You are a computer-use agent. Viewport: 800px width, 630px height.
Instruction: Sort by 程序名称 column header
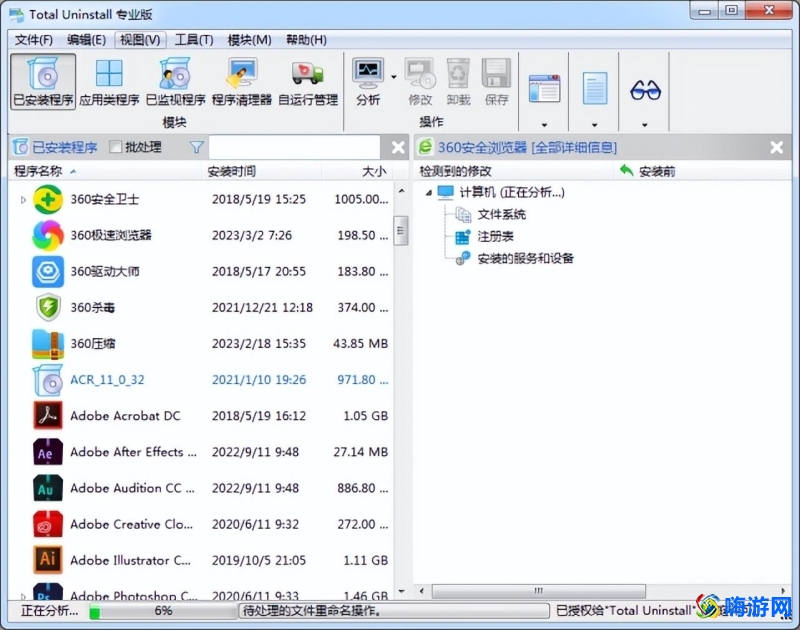[x=105, y=171]
